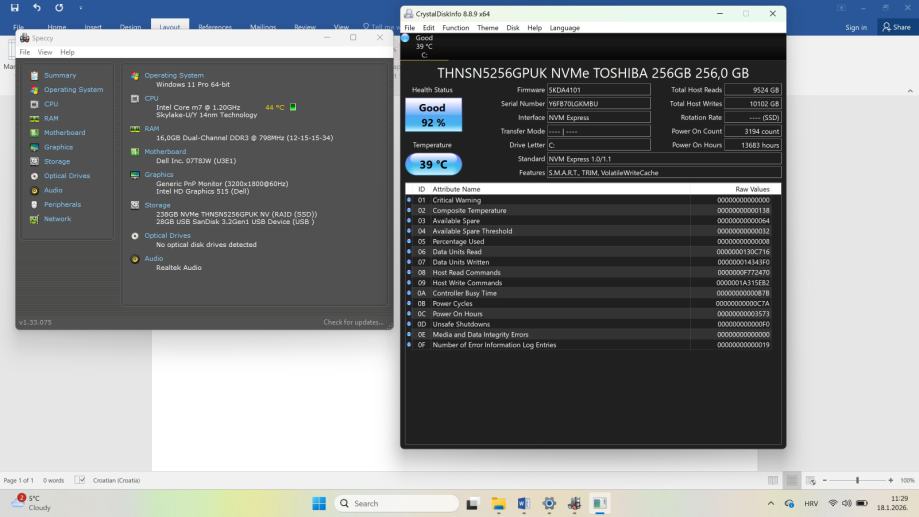
Task: Show hidden tray icons chevron
Action: (x=771, y=504)
